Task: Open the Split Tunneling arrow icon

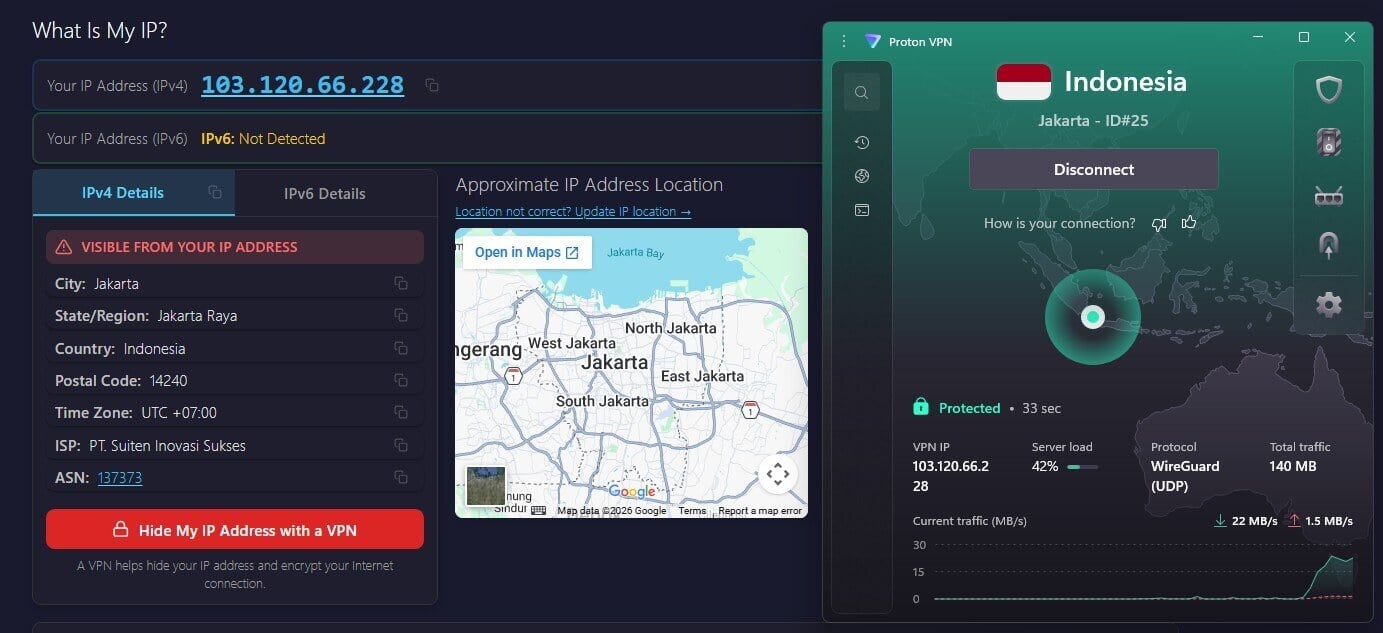Action: tap(1328, 245)
